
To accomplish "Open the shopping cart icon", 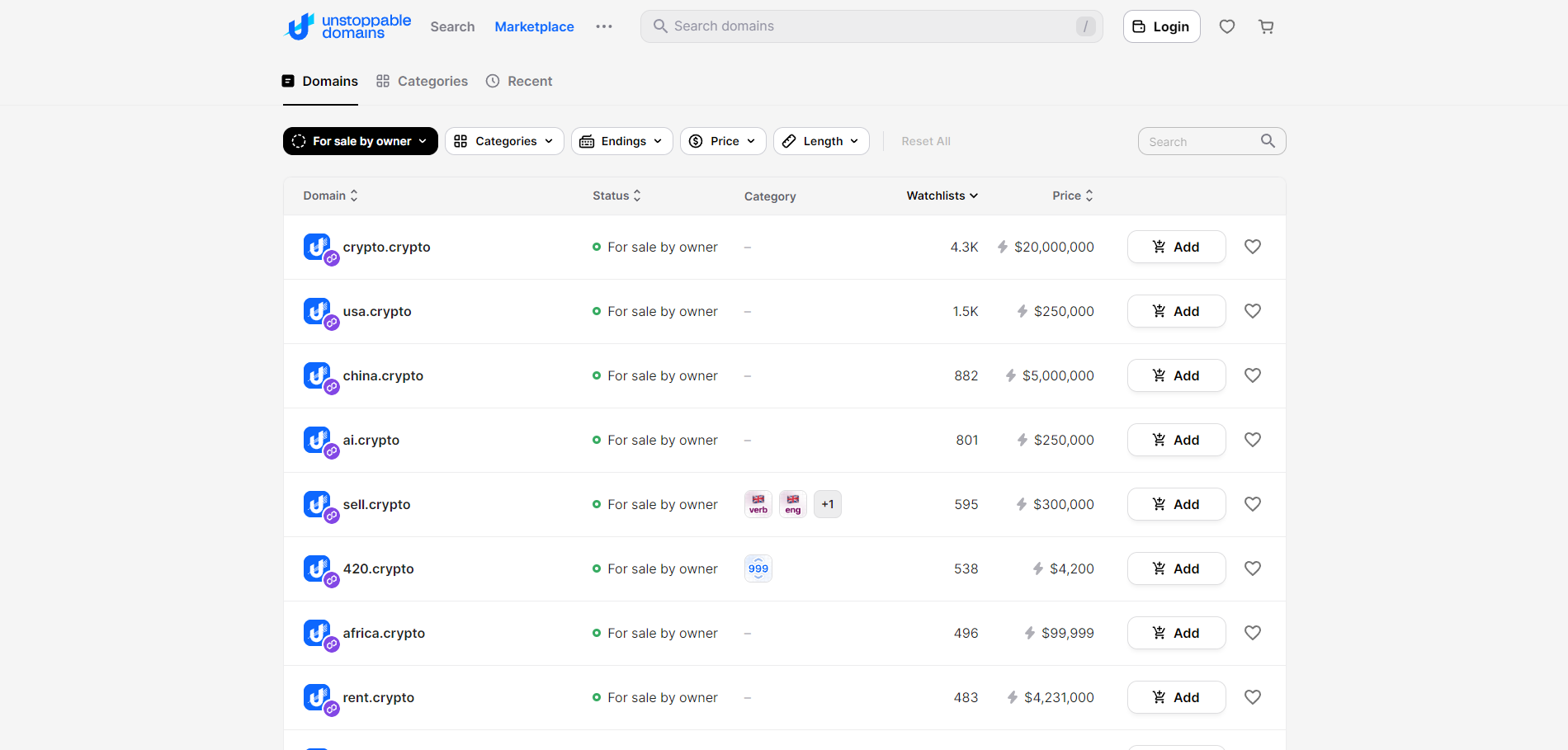I will point(1266,26).
